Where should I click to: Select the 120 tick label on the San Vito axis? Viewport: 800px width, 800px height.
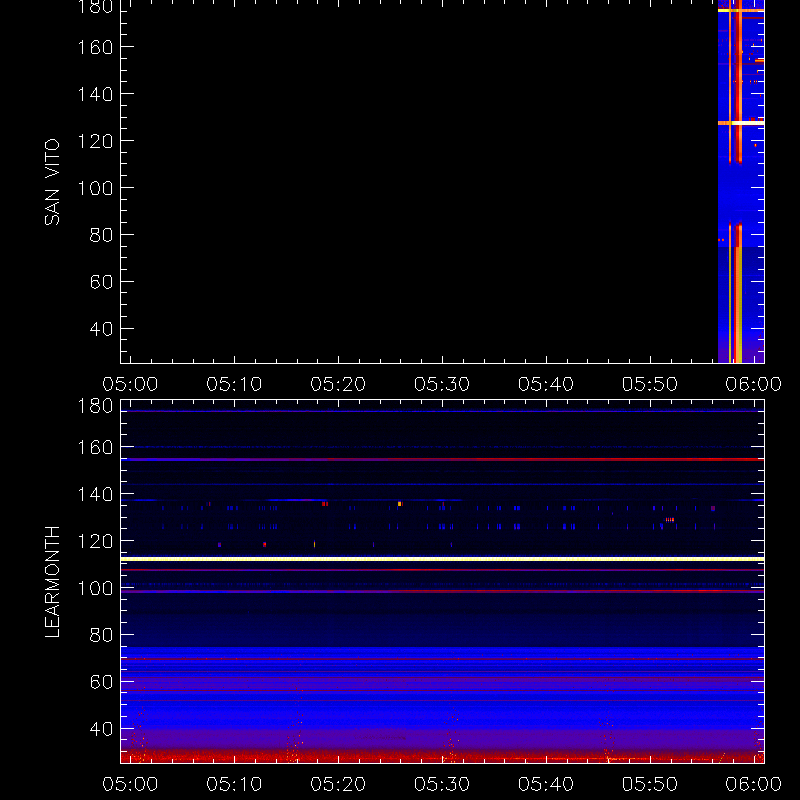tap(95, 141)
